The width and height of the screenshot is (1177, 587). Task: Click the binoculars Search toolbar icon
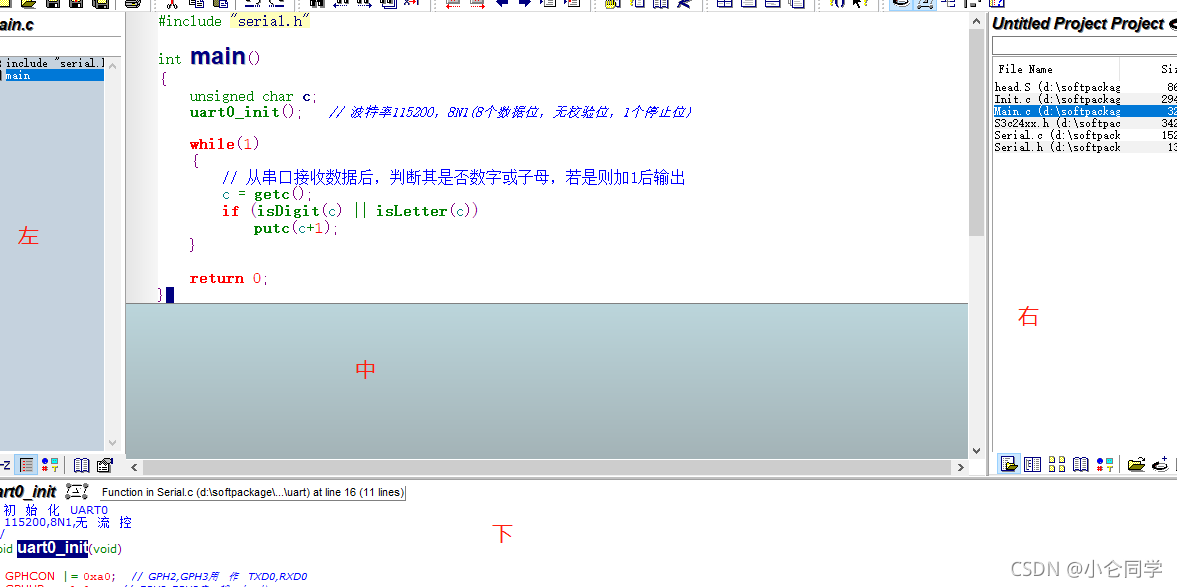(317, 4)
